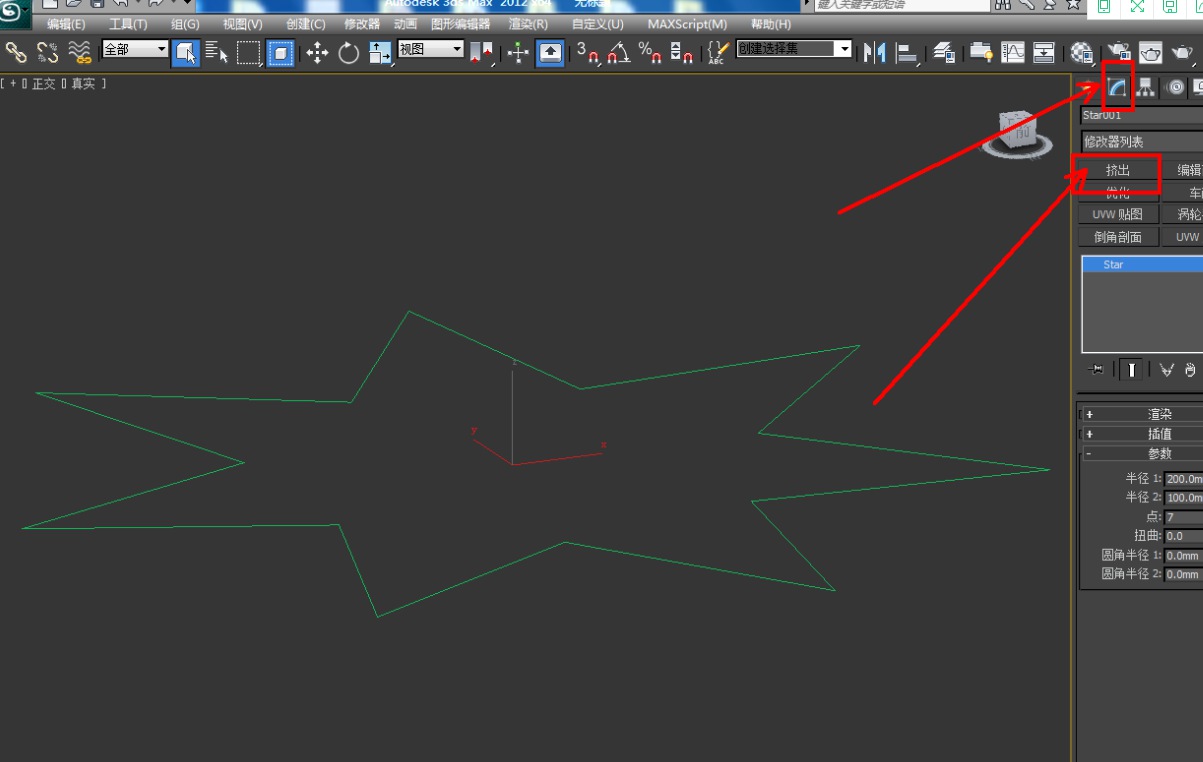Open Edit Named Selection Sets
This screenshot has height=762, width=1203.
coord(717,52)
